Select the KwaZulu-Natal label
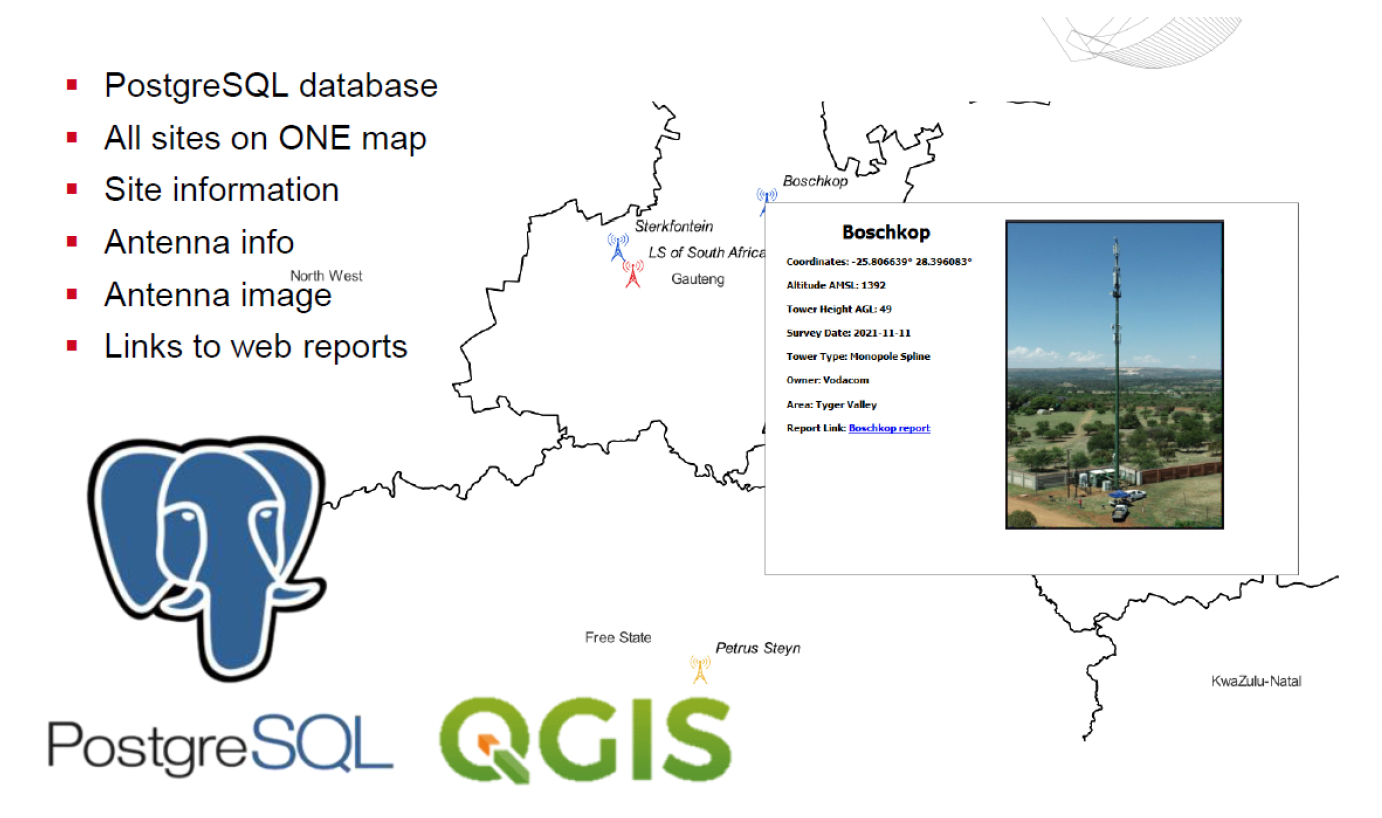Screen dimensions: 1382x818 point(1255,680)
